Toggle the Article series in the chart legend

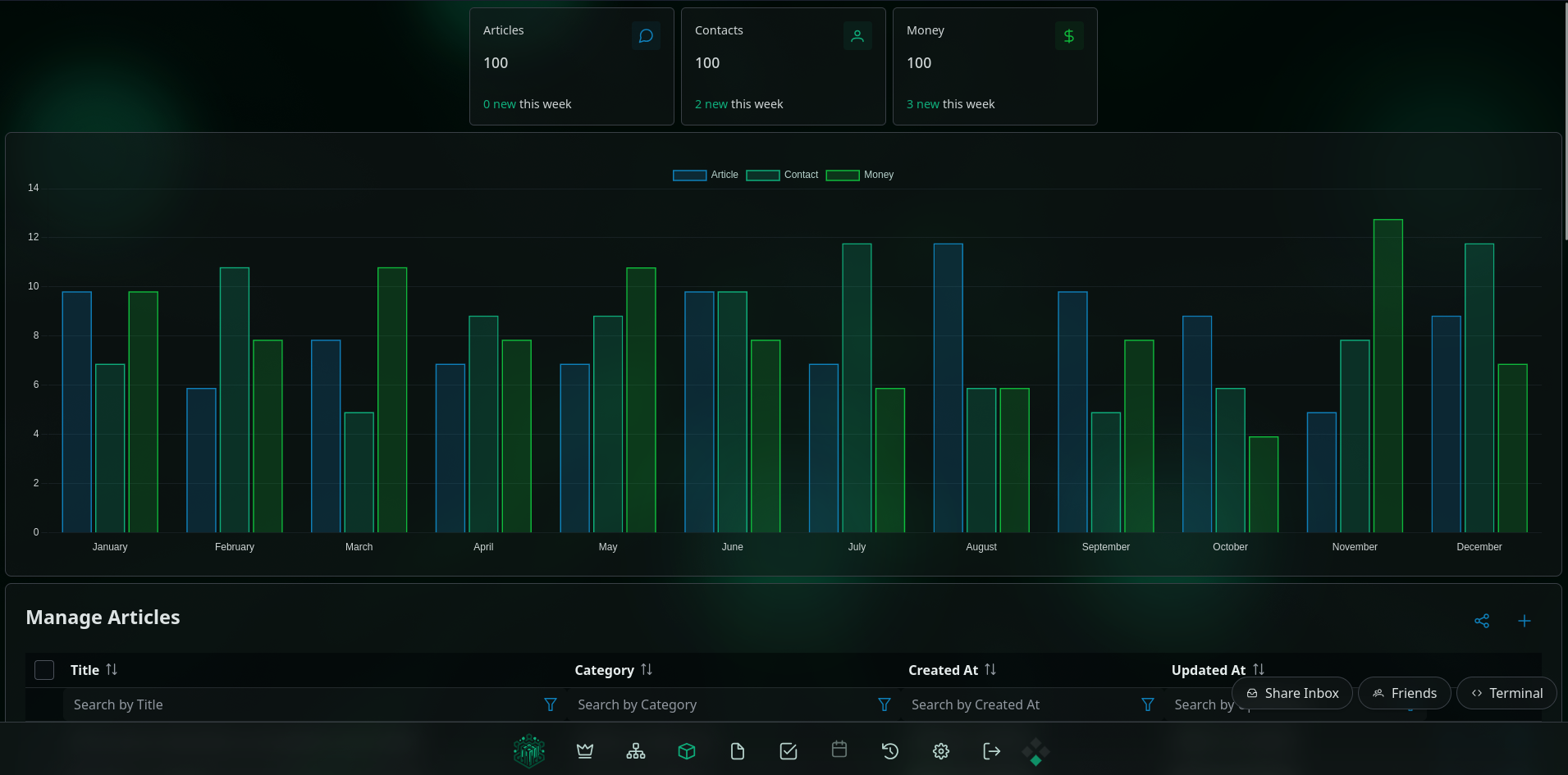click(704, 175)
